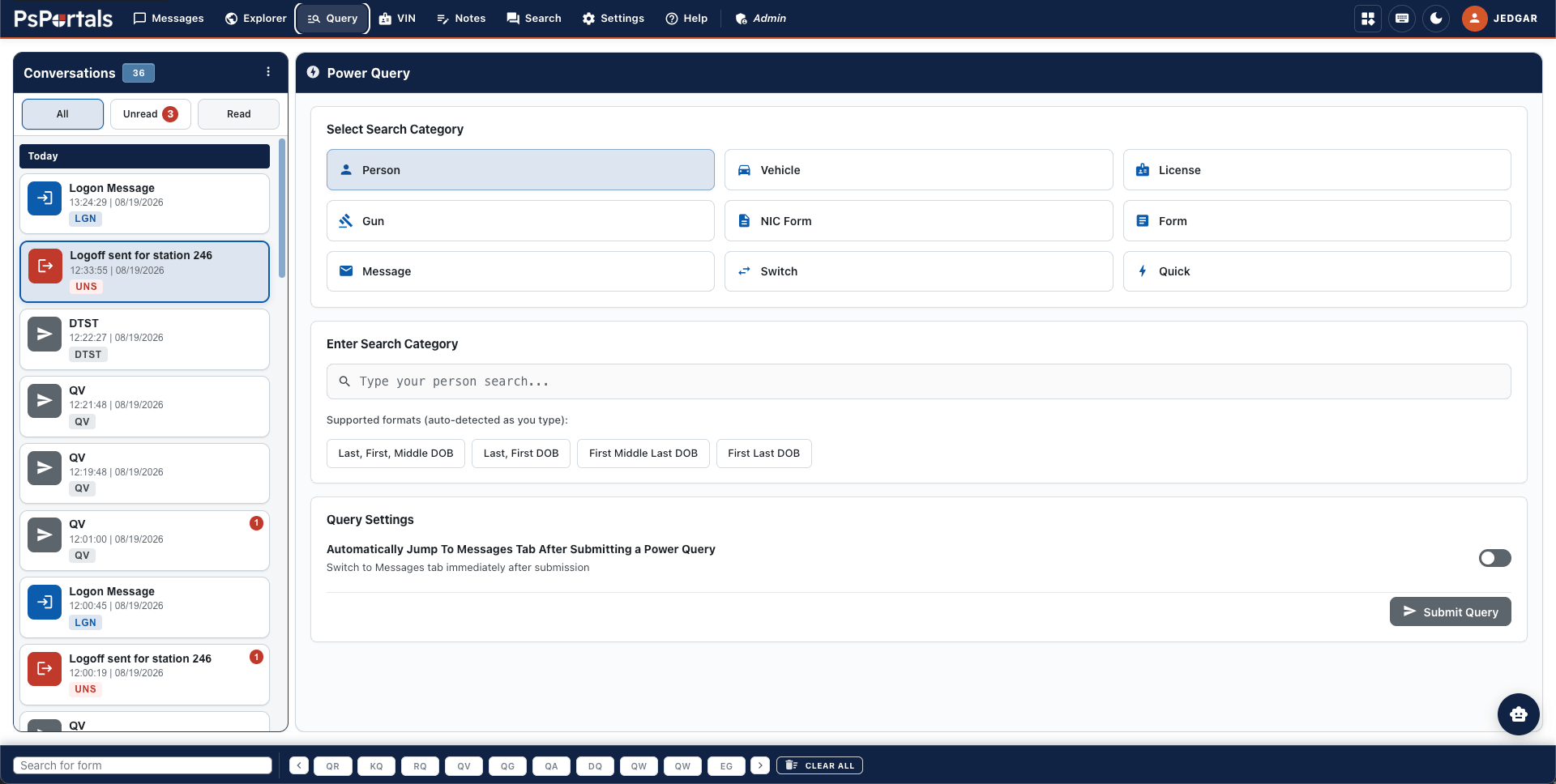Viewport: 1556px width, 784px height.
Task: Click the DQ form shortcut
Action: coord(595,766)
